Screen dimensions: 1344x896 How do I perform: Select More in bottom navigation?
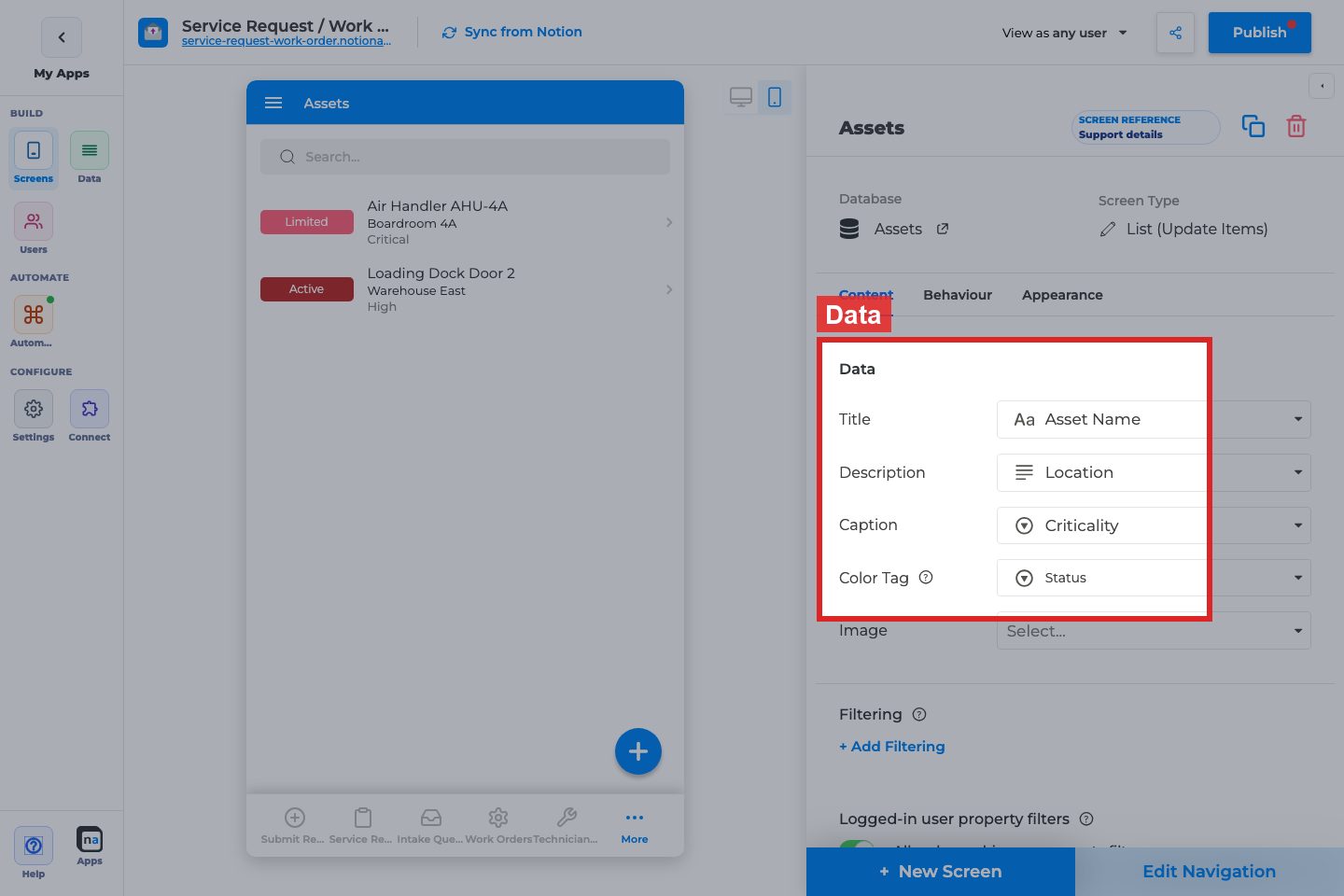point(635,825)
